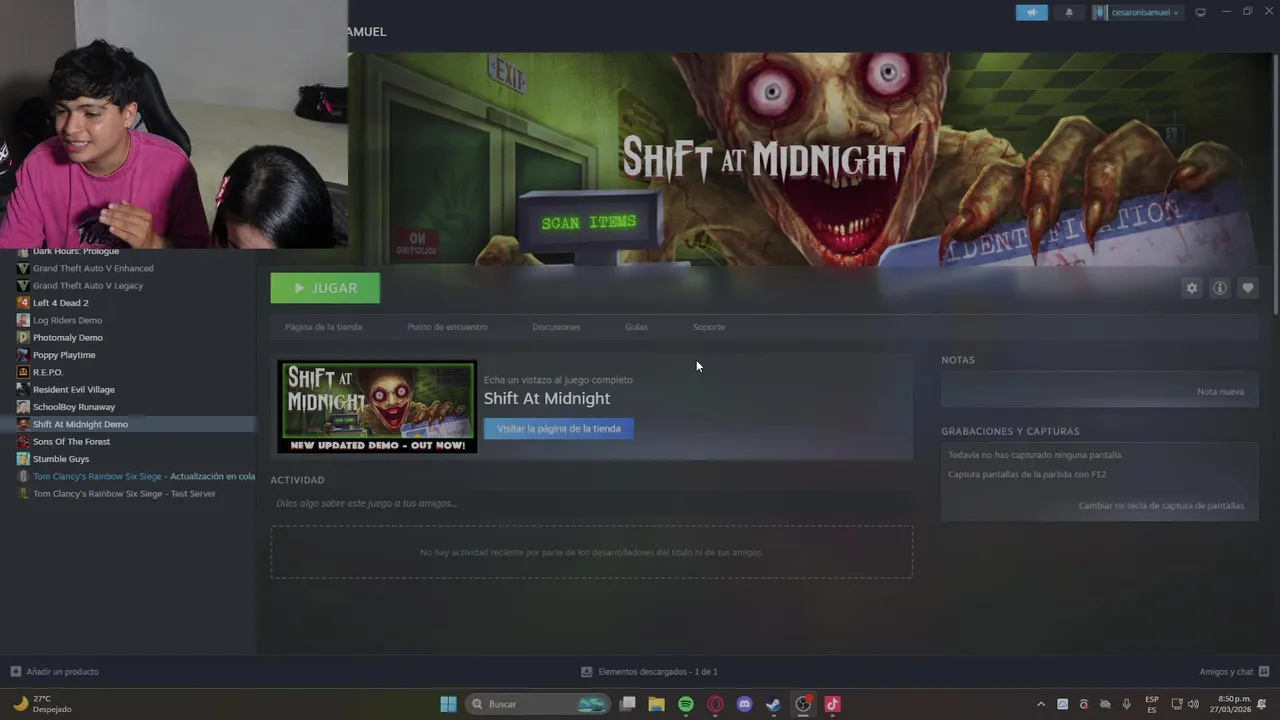Open Spotify from taskbar
Viewport: 1280px width, 720px height.
coord(686,704)
